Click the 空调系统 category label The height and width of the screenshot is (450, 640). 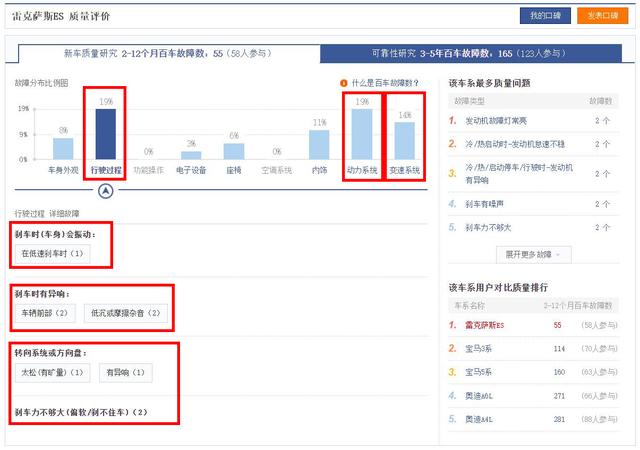click(277, 170)
